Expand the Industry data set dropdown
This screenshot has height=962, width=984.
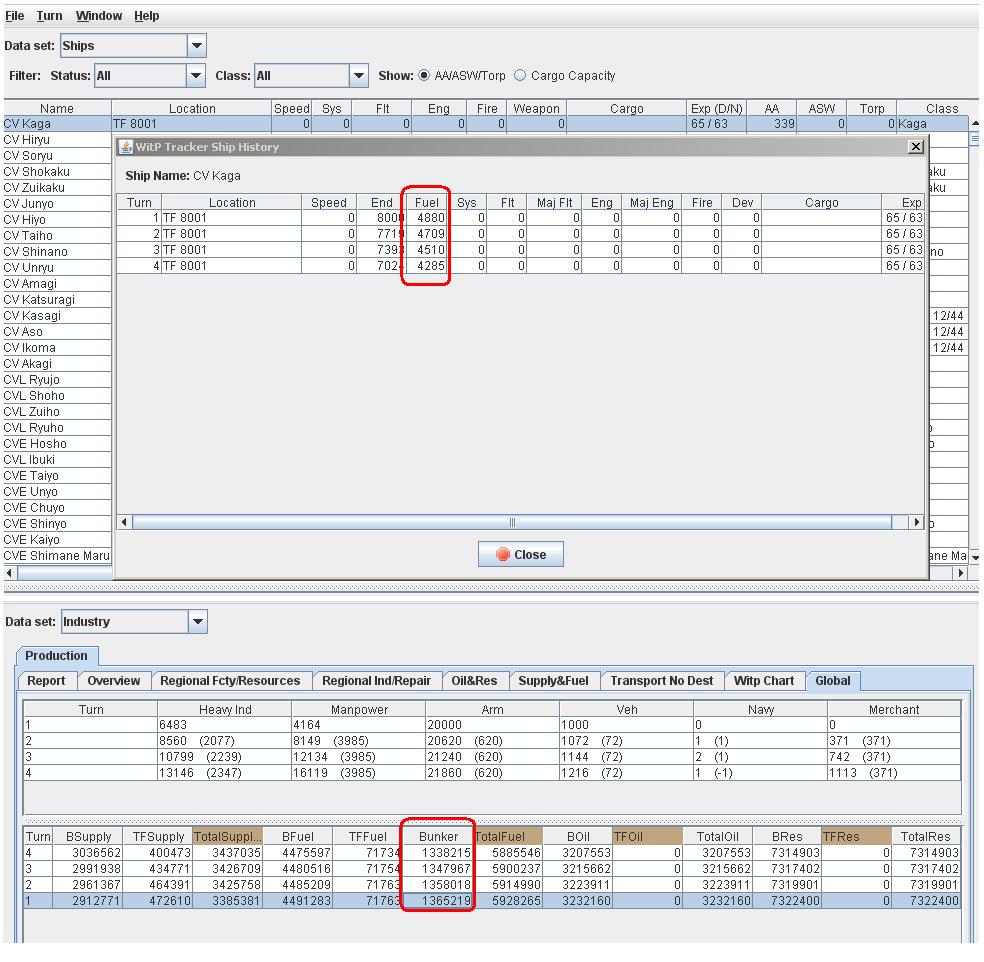click(x=198, y=622)
